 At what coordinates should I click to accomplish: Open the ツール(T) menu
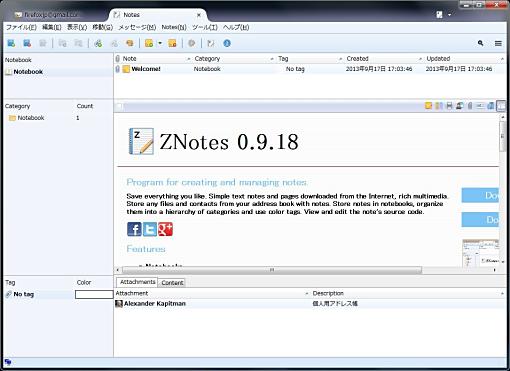pyautogui.click(x=205, y=27)
